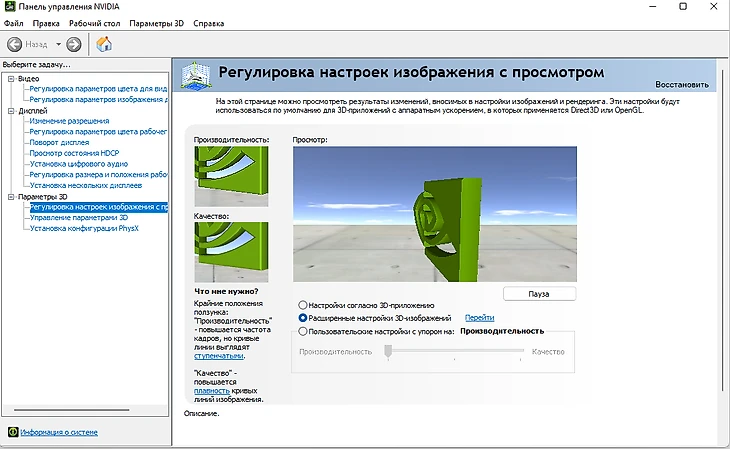Click the NVIDIA logo in title bar
Image resolution: width=730 pixels, height=449 pixels.
coord(9,7)
